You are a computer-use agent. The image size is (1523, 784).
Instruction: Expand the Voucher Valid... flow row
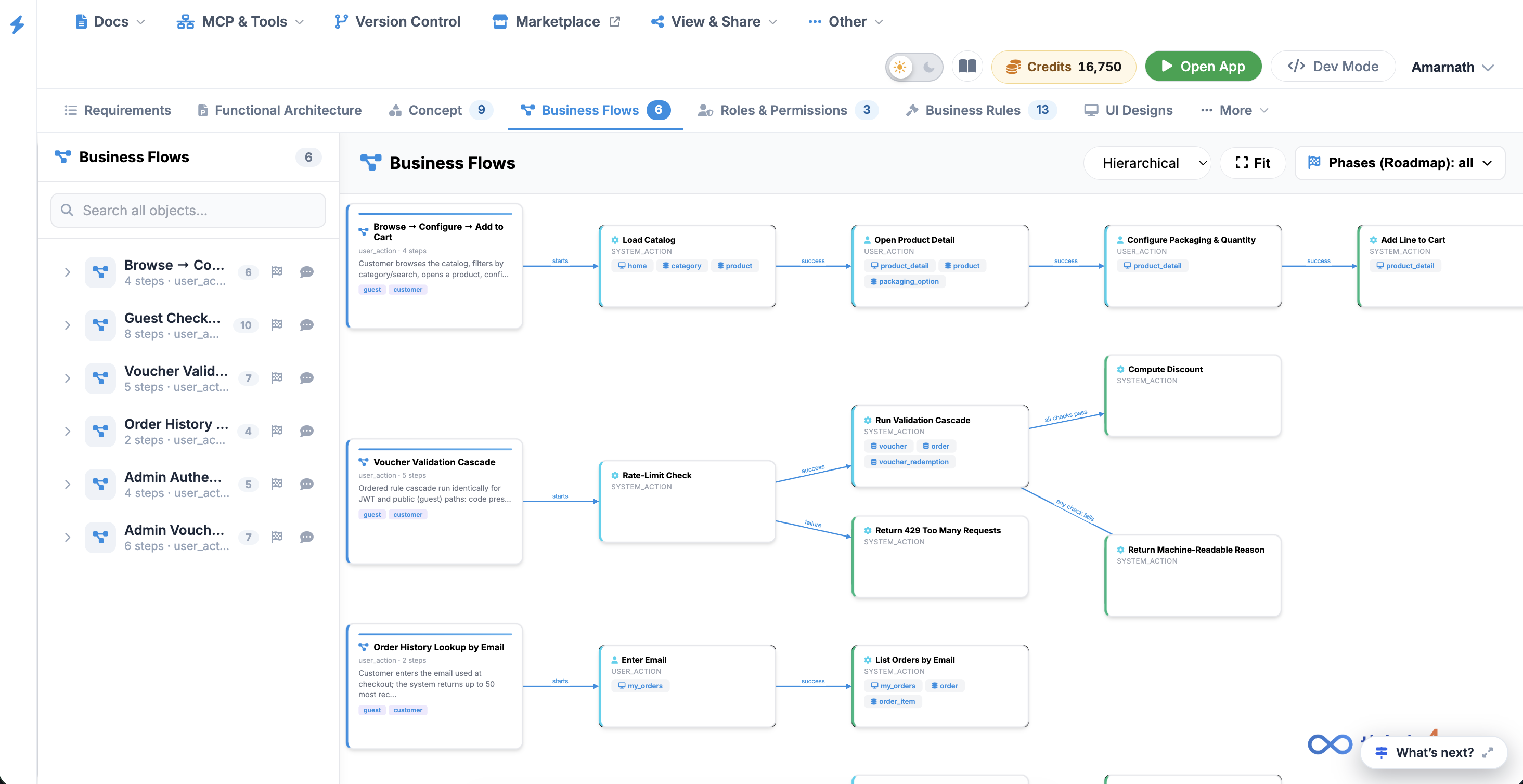(x=68, y=378)
